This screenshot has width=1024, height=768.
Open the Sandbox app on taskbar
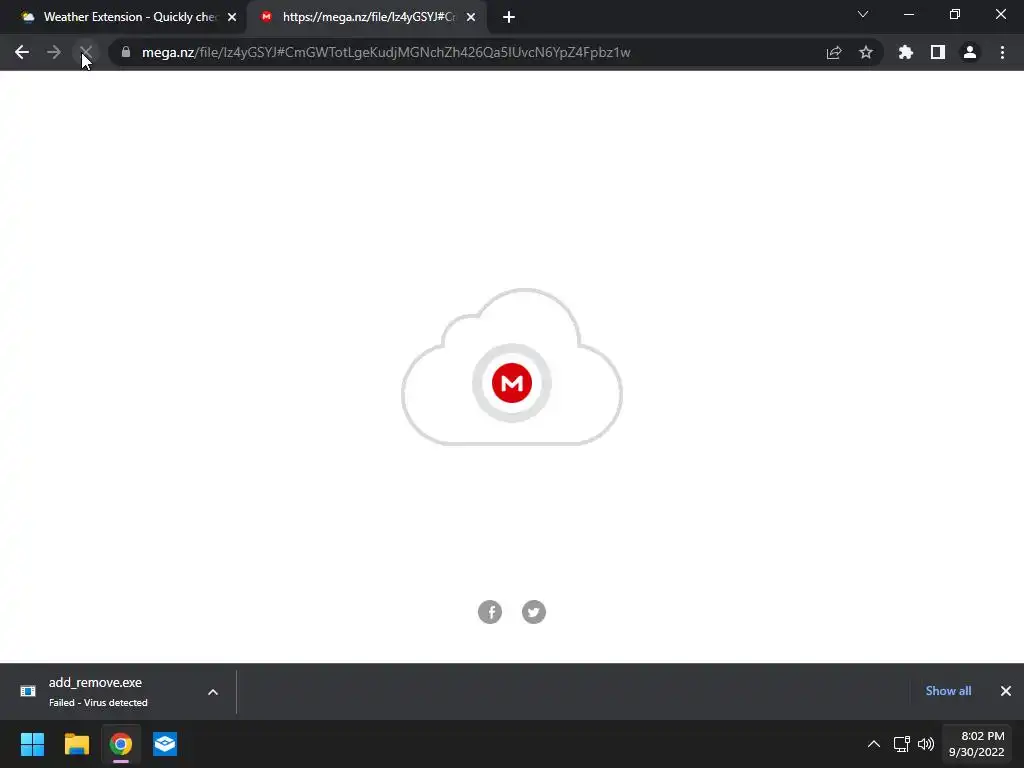(165, 744)
